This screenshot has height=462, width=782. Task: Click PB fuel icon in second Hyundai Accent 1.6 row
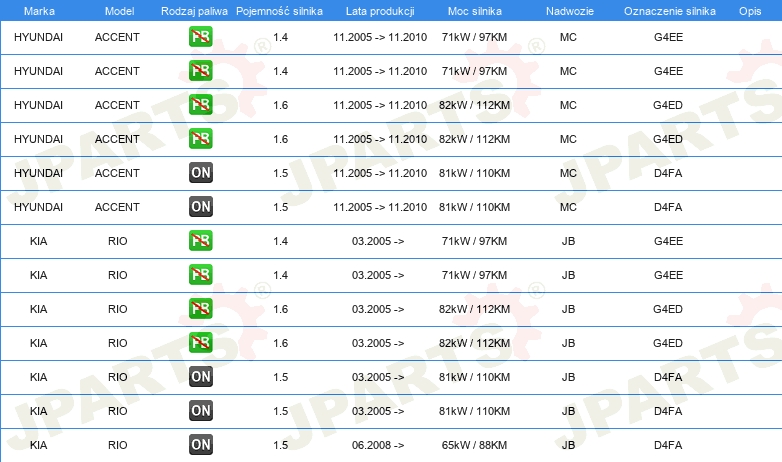pos(200,138)
